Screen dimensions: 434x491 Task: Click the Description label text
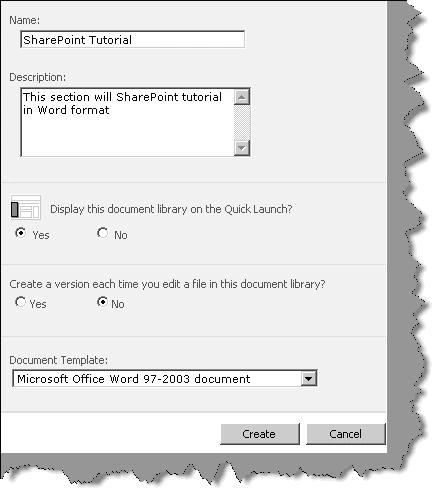tap(38, 77)
